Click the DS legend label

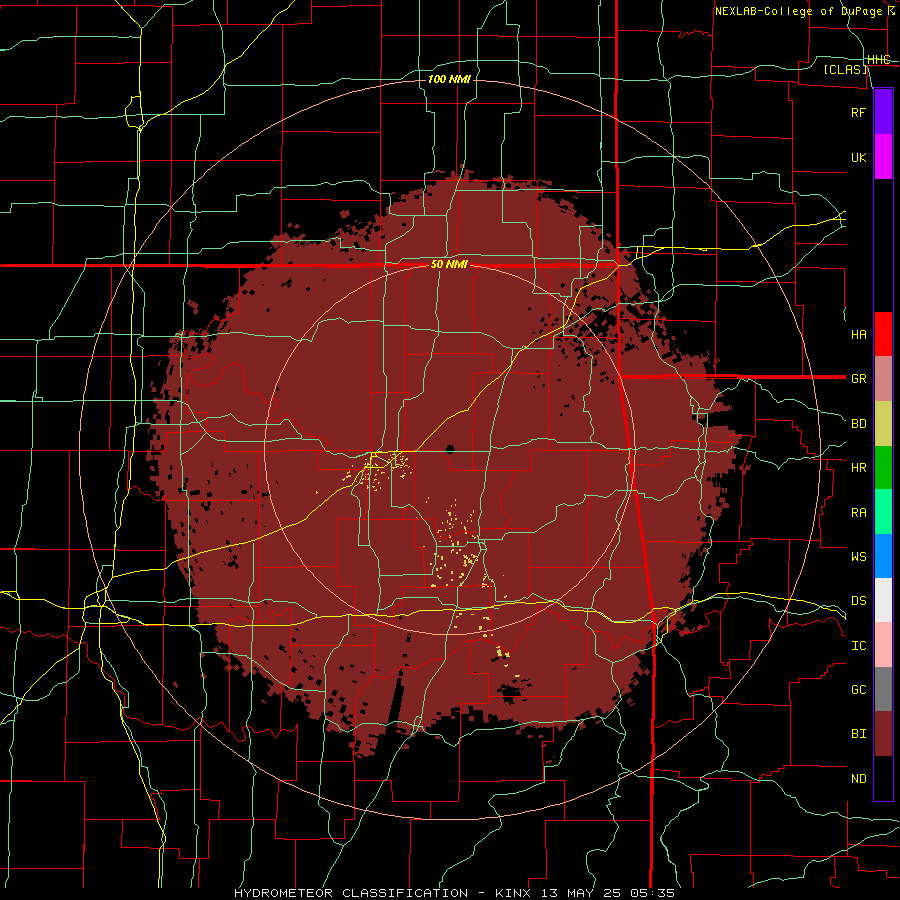click(x=859, y=601)
